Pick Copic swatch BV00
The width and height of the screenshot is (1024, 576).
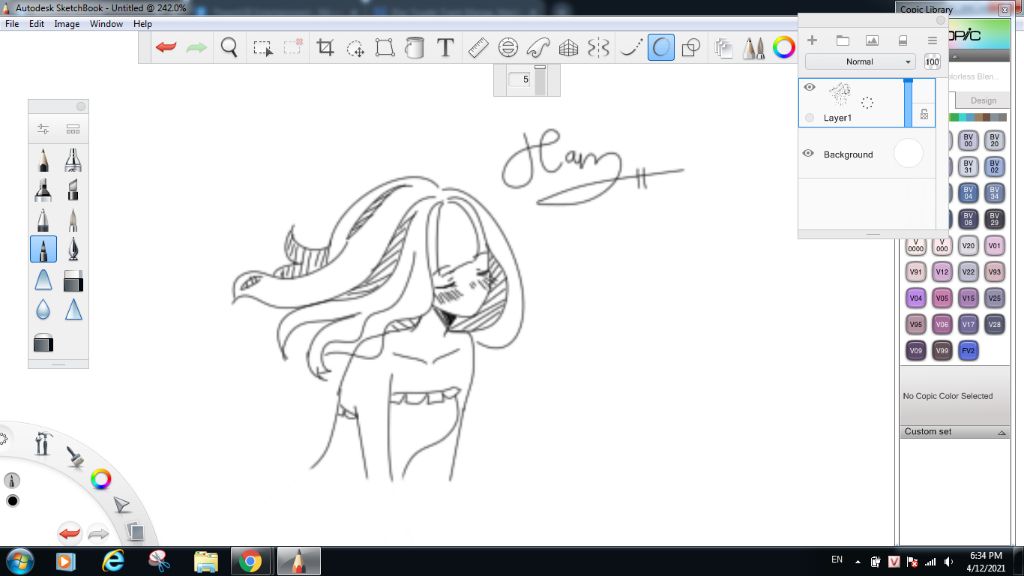coord(968,140)
